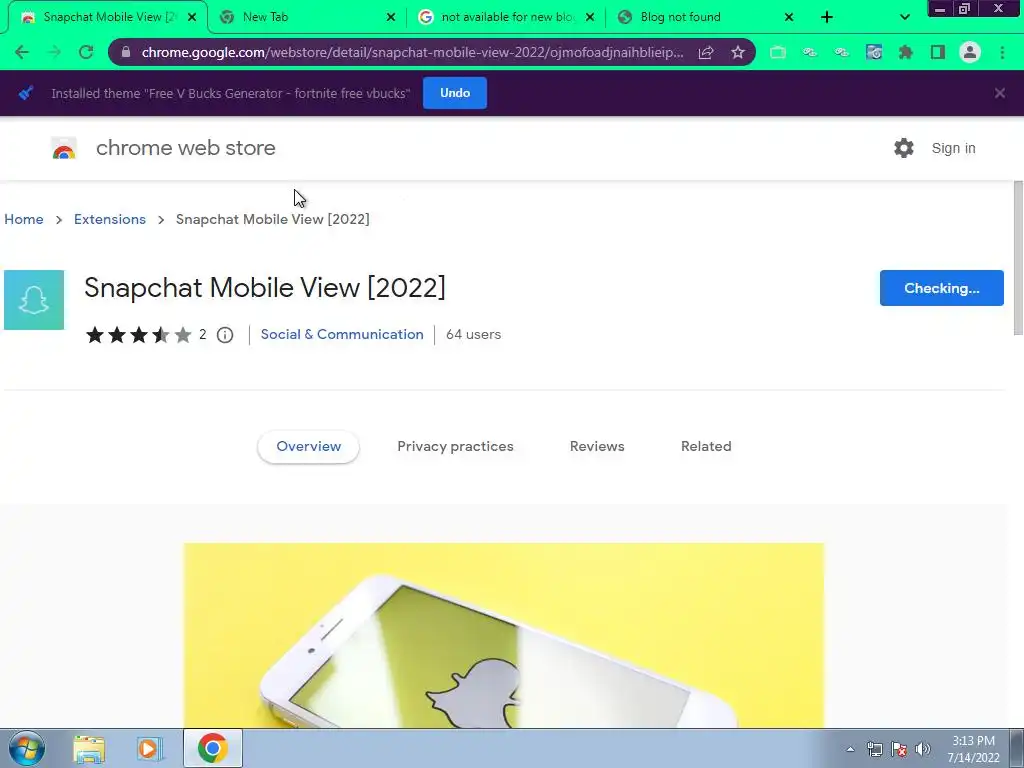Open the Related tab
This screenshot has height=768, width=1024.
pyautogui.click(x=706, y=447)
